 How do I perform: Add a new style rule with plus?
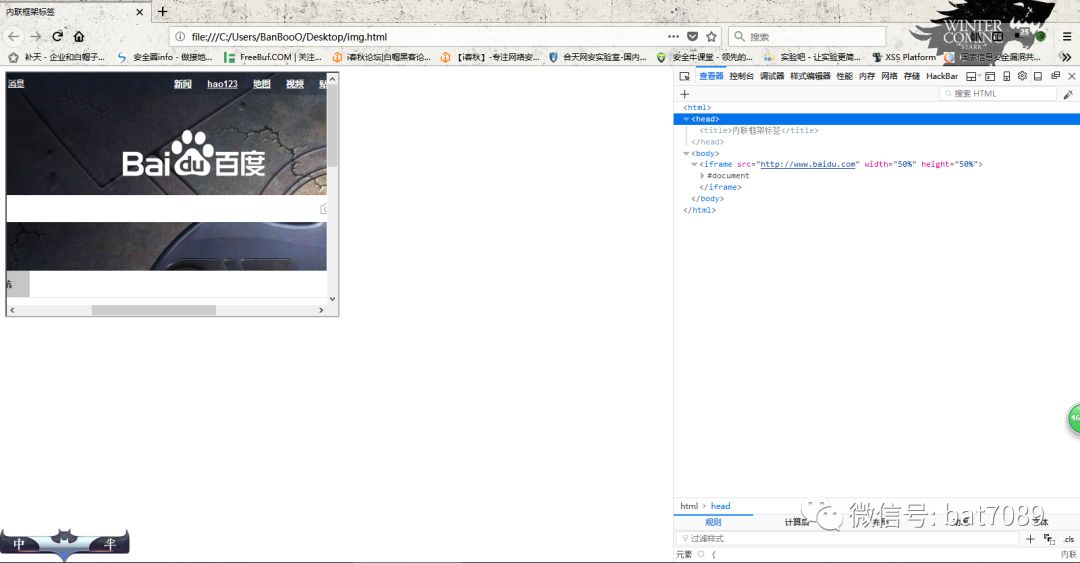click(x=1030, y=539)
